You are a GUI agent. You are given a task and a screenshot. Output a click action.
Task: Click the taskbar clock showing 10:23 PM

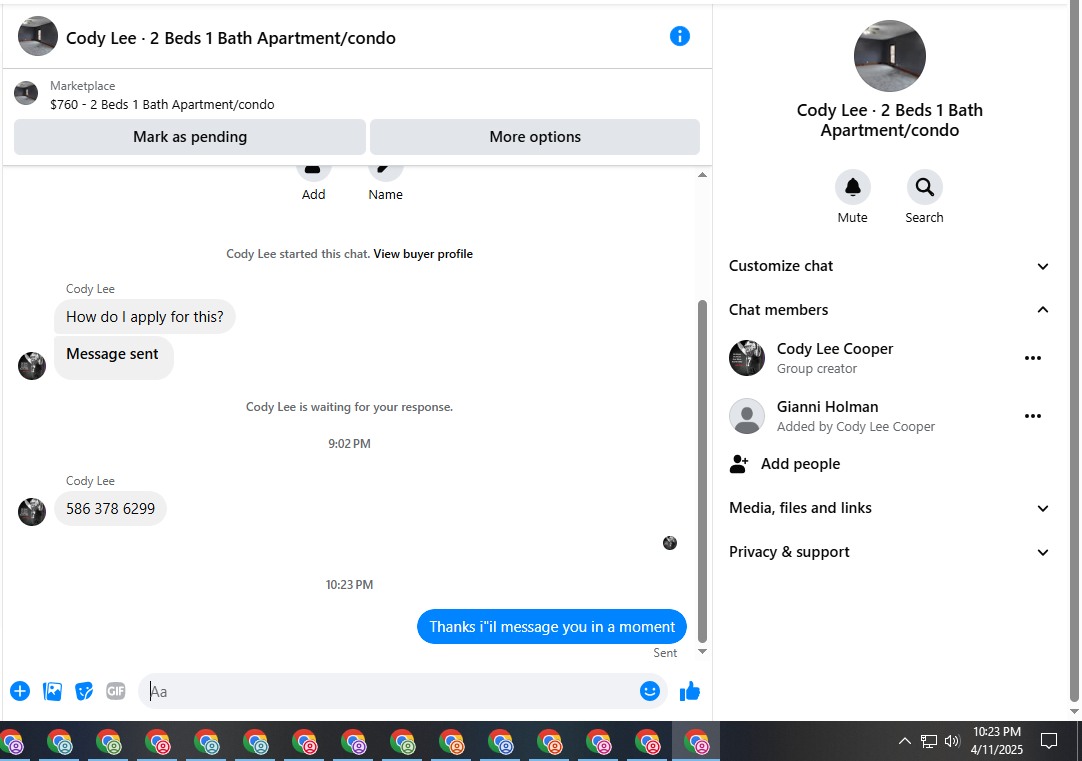[x=996, y=741]
